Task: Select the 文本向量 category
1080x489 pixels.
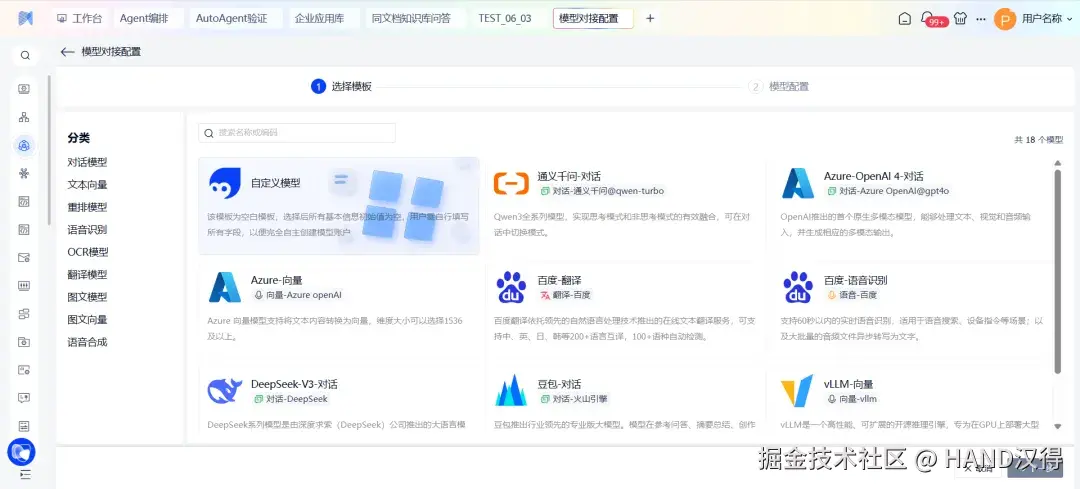Action: pyautogui.click(x=87, y=185)
